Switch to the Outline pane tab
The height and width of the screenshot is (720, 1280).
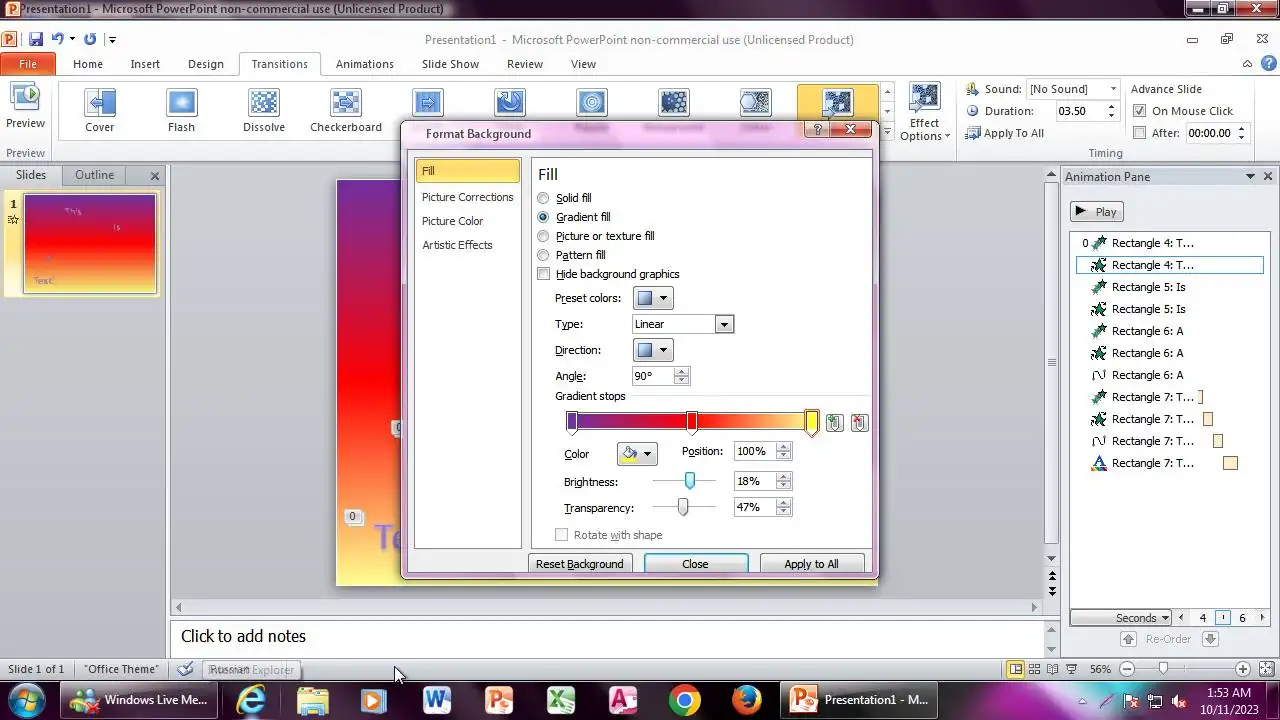point(95,175)
